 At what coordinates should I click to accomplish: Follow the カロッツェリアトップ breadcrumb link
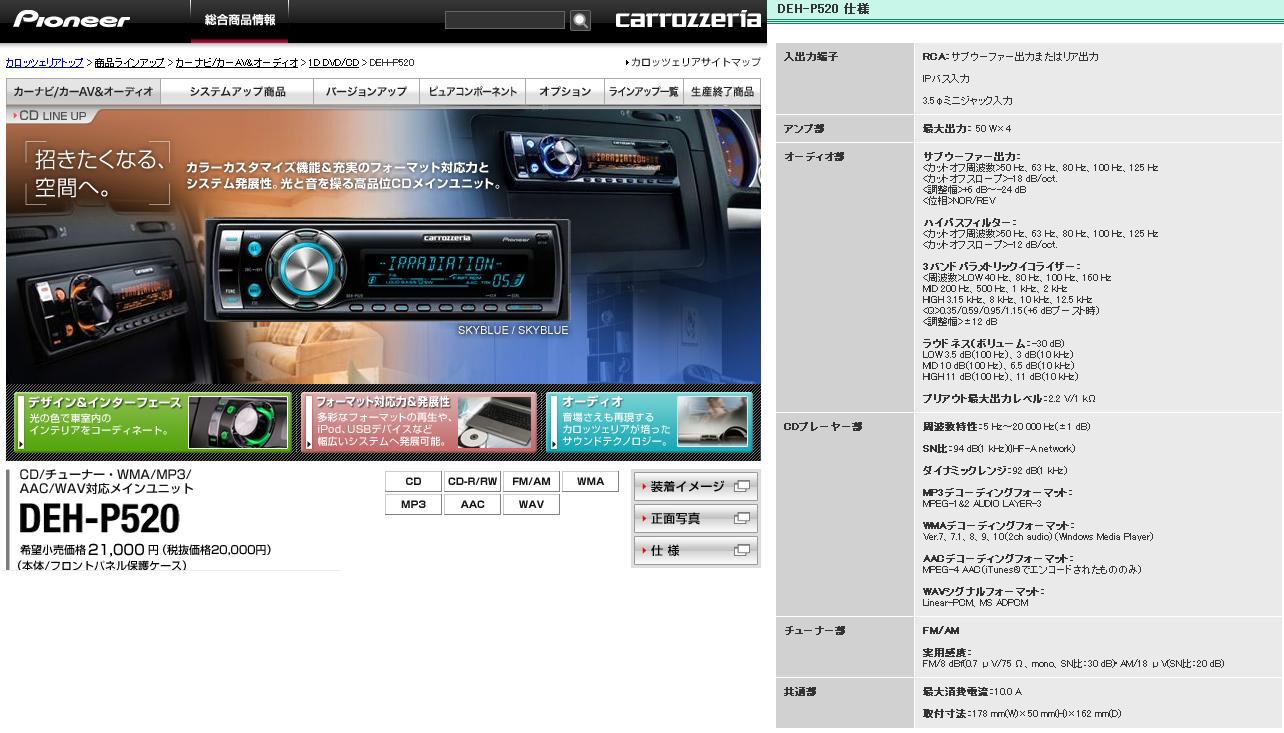click(44, 63)
